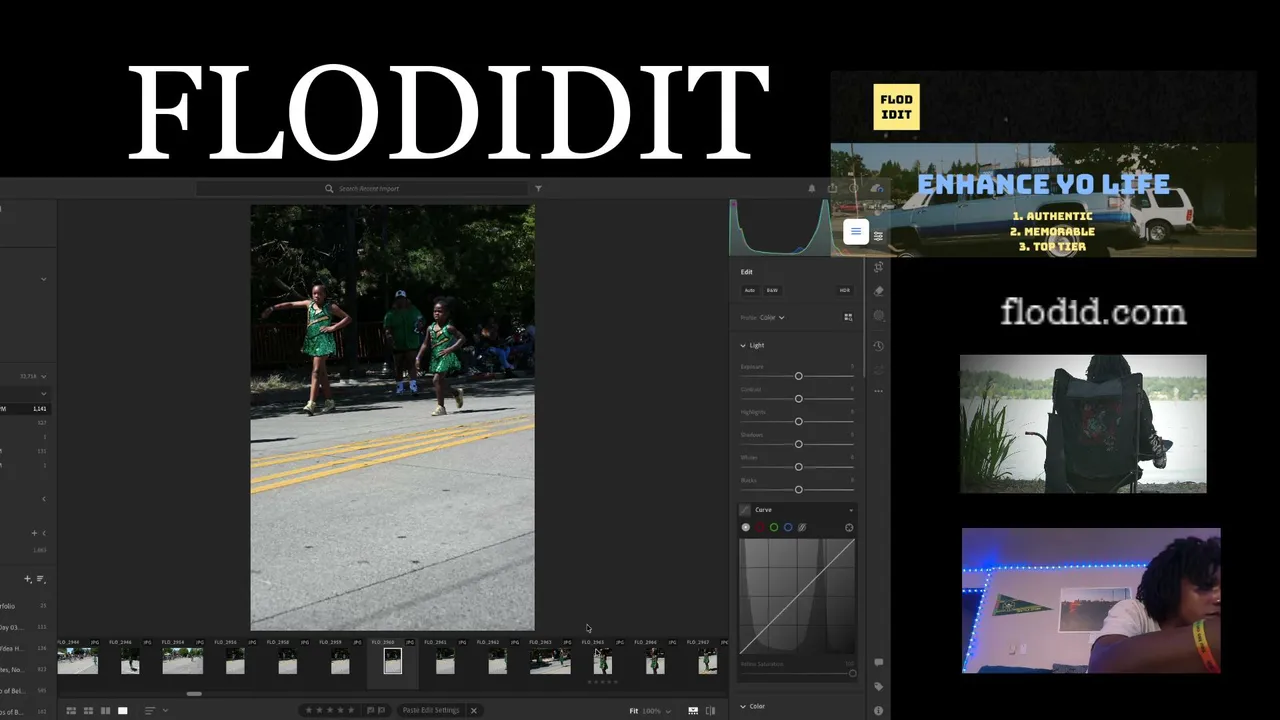Select the parametric curve mode
1280x720 pixels.
(801, 527)
